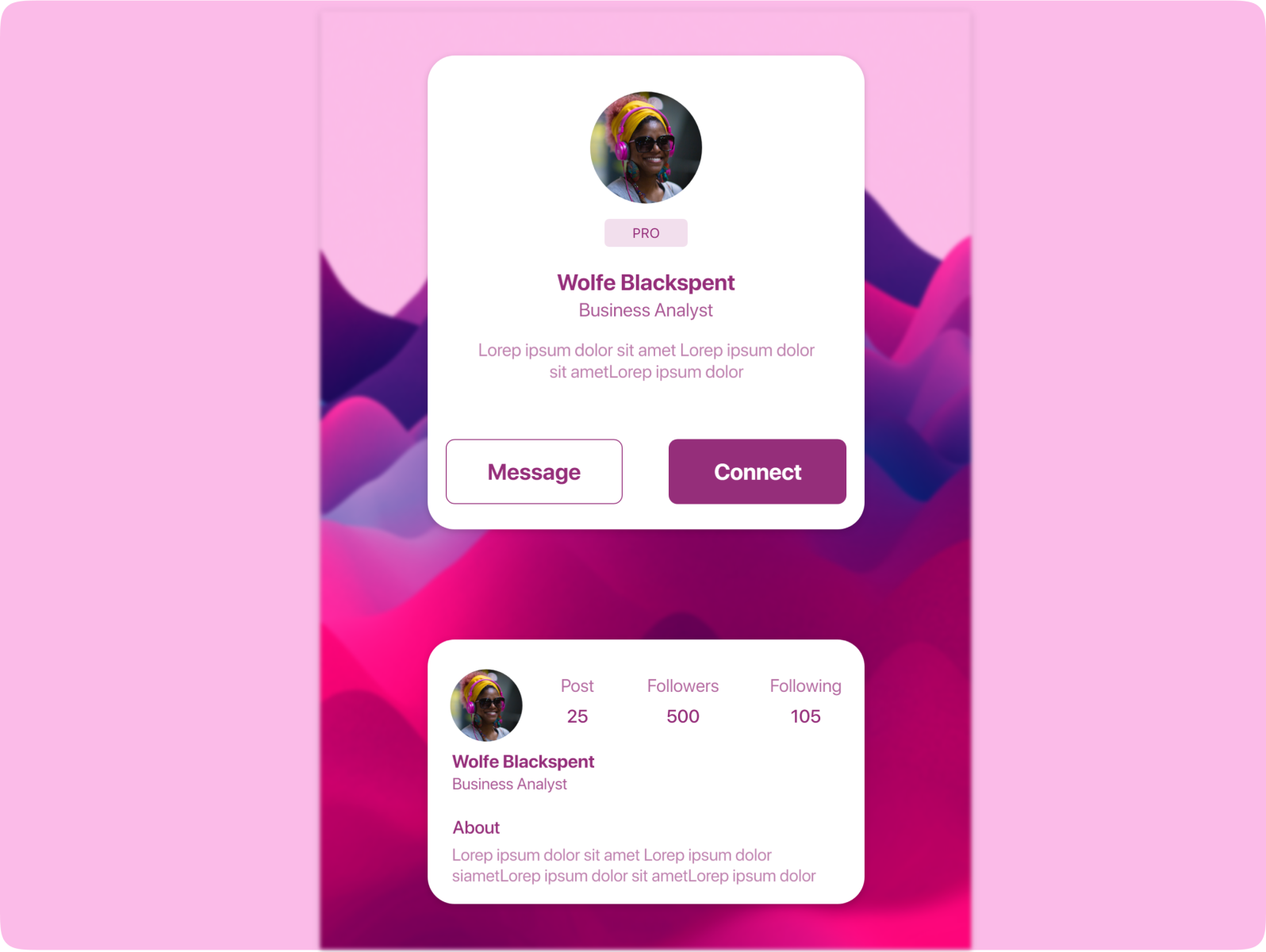1266x952 pixels.
Task: Click Business Analyst text in bottom card
Action: pos(509,785)
